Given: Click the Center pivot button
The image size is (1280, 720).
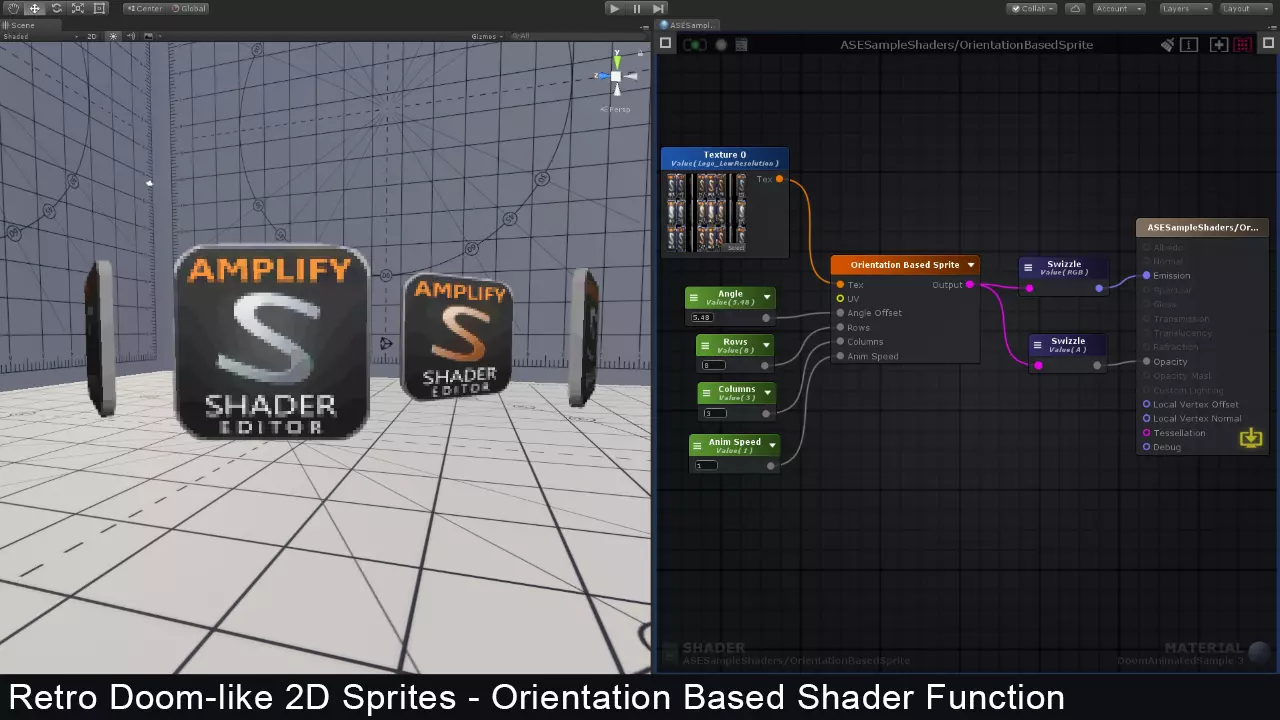Looking at the screenshot, I should point(146,8).
